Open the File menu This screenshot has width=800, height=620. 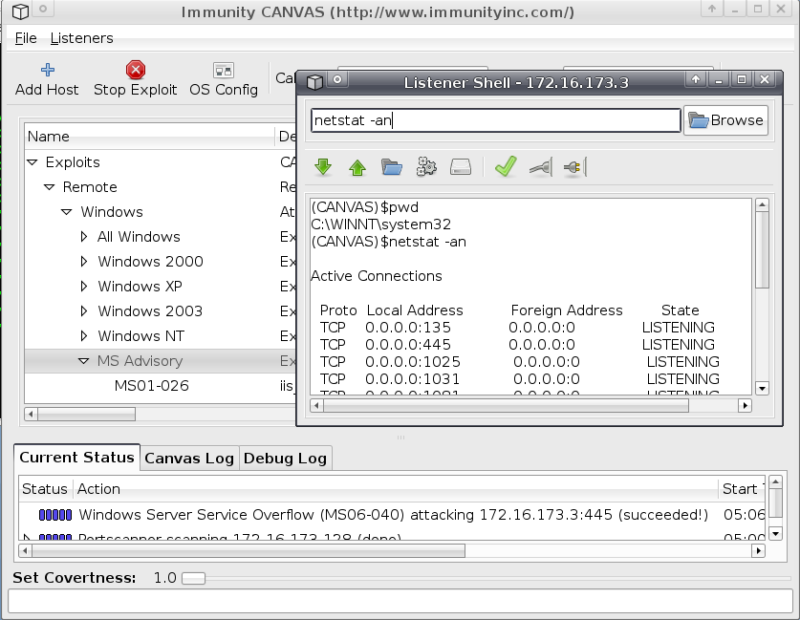pos(25,38)
